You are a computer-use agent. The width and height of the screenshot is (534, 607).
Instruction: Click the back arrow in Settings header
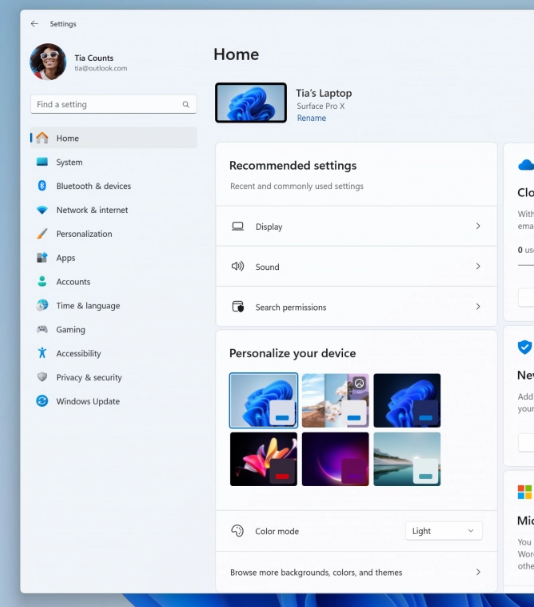(34, 24)
